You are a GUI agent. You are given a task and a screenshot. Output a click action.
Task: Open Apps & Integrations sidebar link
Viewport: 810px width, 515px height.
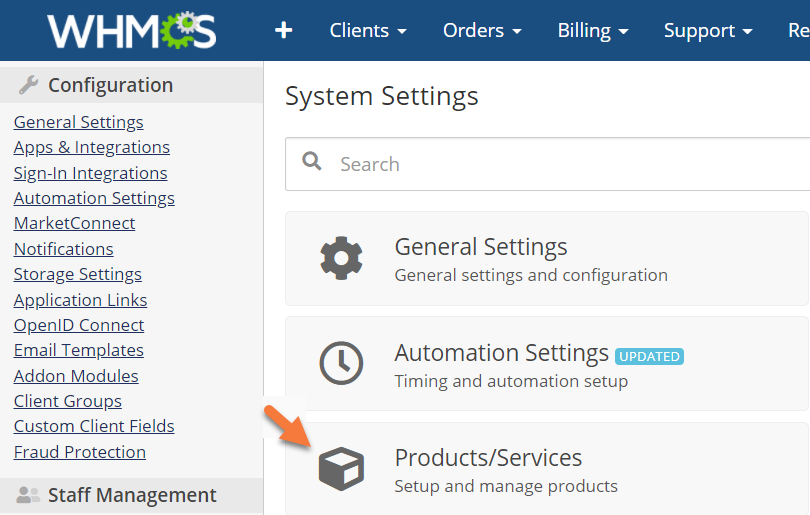tap(92, 147)
